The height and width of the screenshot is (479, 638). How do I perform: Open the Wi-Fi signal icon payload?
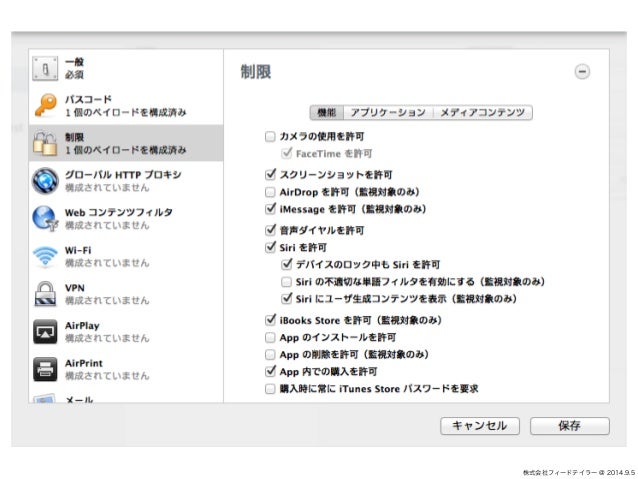(45, 256)
